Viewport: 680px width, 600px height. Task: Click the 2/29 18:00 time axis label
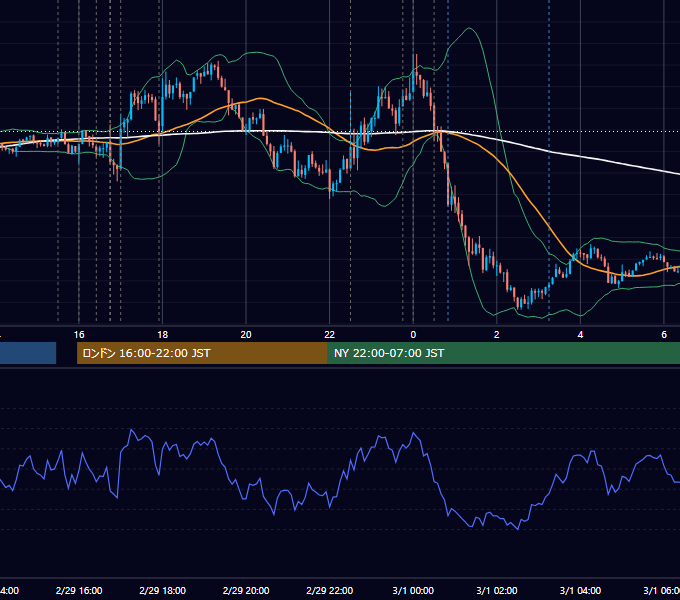163,590
